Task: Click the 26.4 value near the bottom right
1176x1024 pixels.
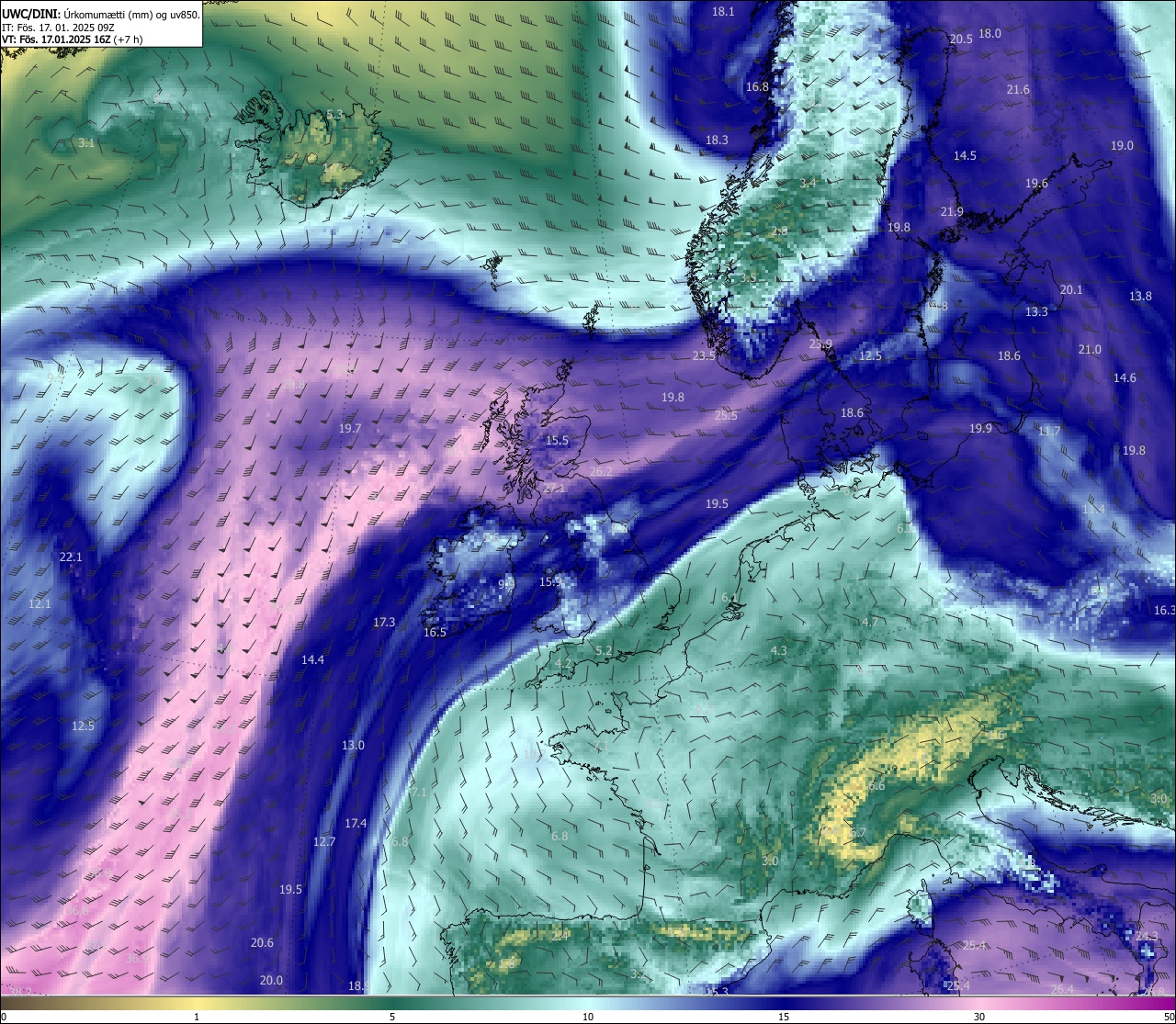Action: click(x=1062, y=989)
